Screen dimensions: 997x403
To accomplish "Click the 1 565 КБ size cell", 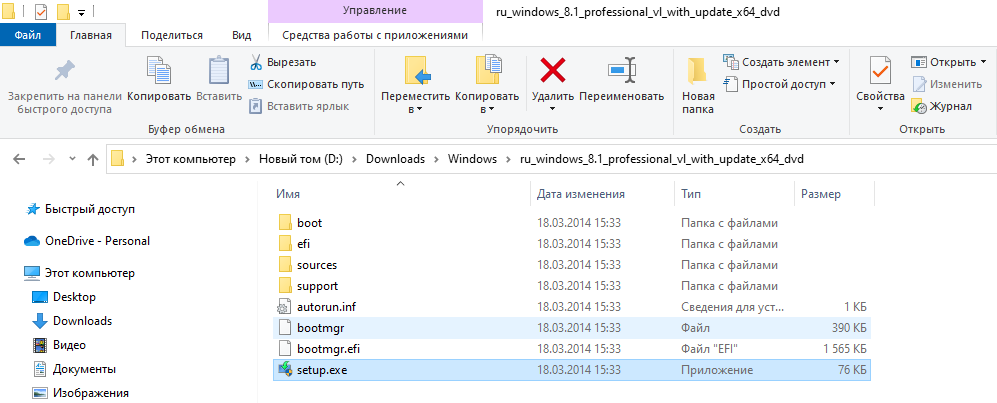I will (x=845, y=349).
